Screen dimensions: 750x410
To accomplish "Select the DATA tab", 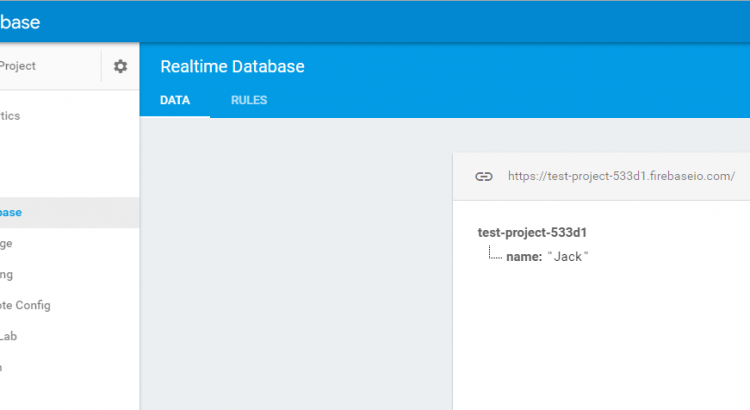I will (x=175, y=100).
